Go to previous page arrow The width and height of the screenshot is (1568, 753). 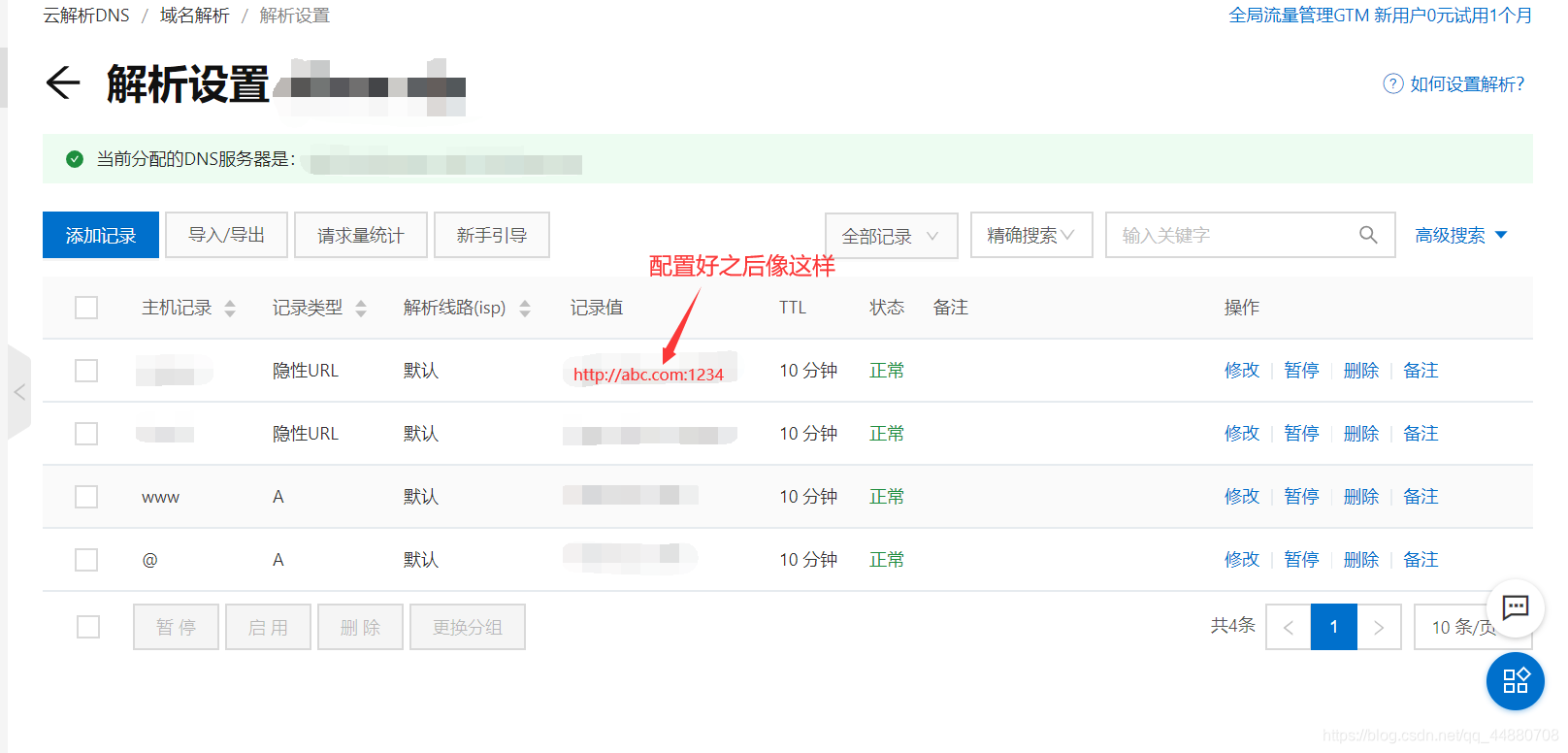pyautogui.click(x=1289, y=627)
